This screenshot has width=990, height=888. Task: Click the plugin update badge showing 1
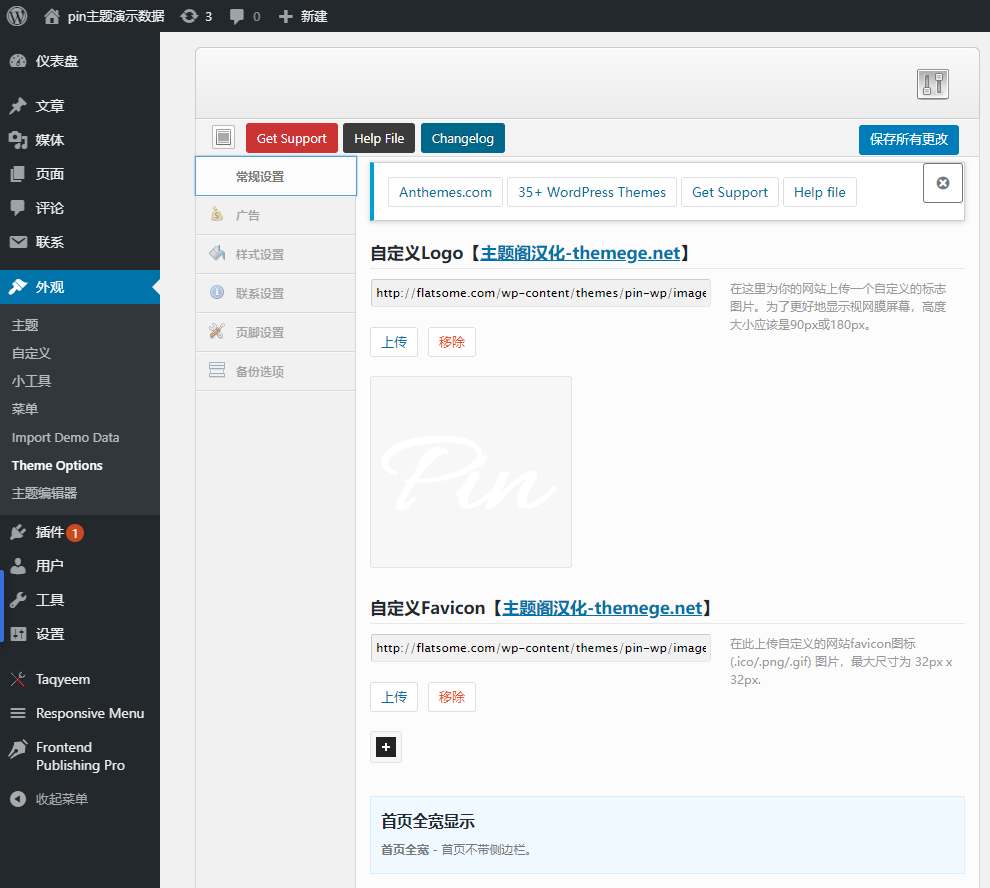(75, 533)
